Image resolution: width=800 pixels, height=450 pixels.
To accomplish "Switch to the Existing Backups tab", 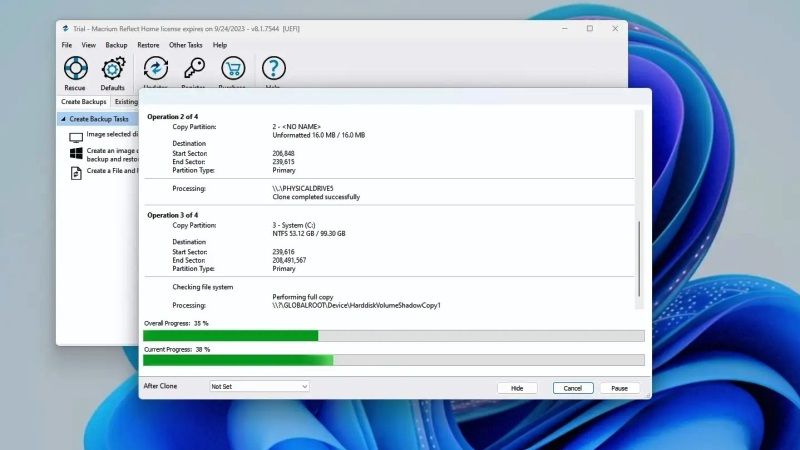I will coord(125,102).
